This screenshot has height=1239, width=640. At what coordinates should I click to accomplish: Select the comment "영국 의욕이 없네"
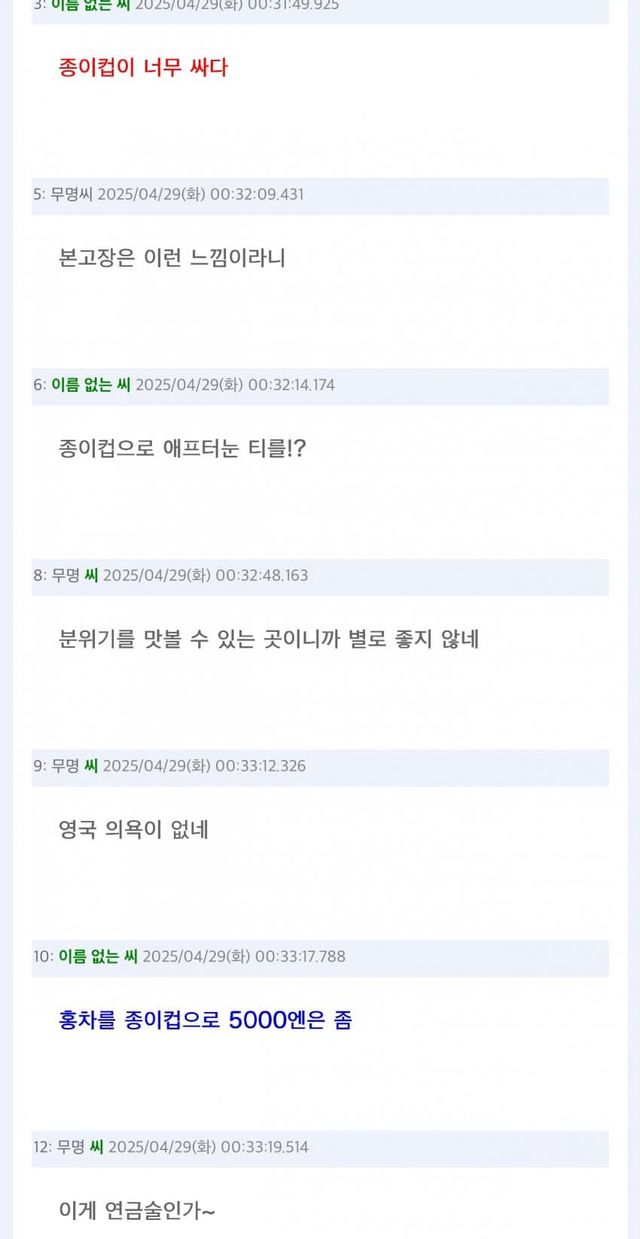134,830
